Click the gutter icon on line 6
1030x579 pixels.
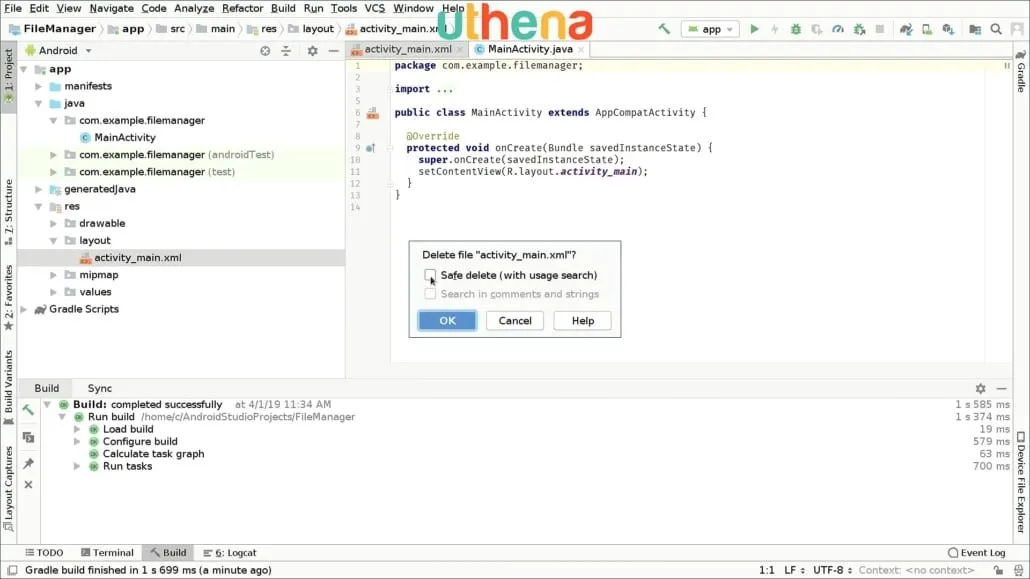tap(372, 113)
